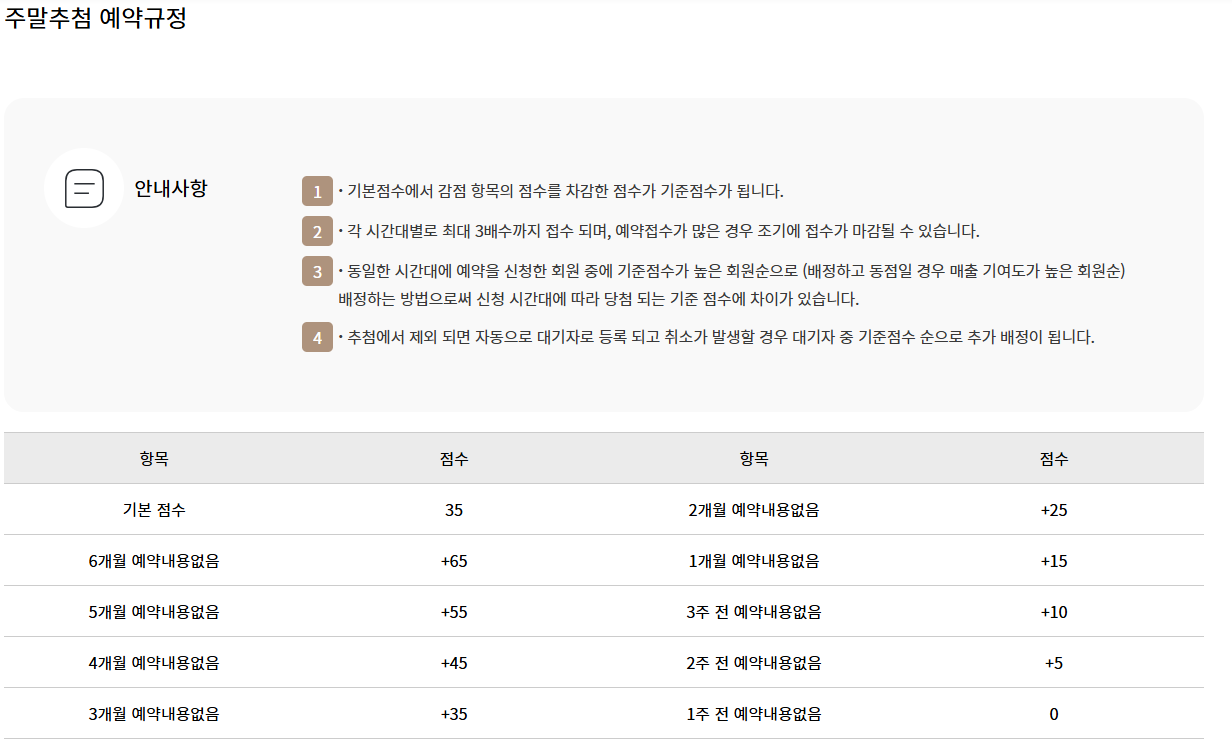The image size is (1232, 756).
Task: Click the +65 score value
Action: 454,561
